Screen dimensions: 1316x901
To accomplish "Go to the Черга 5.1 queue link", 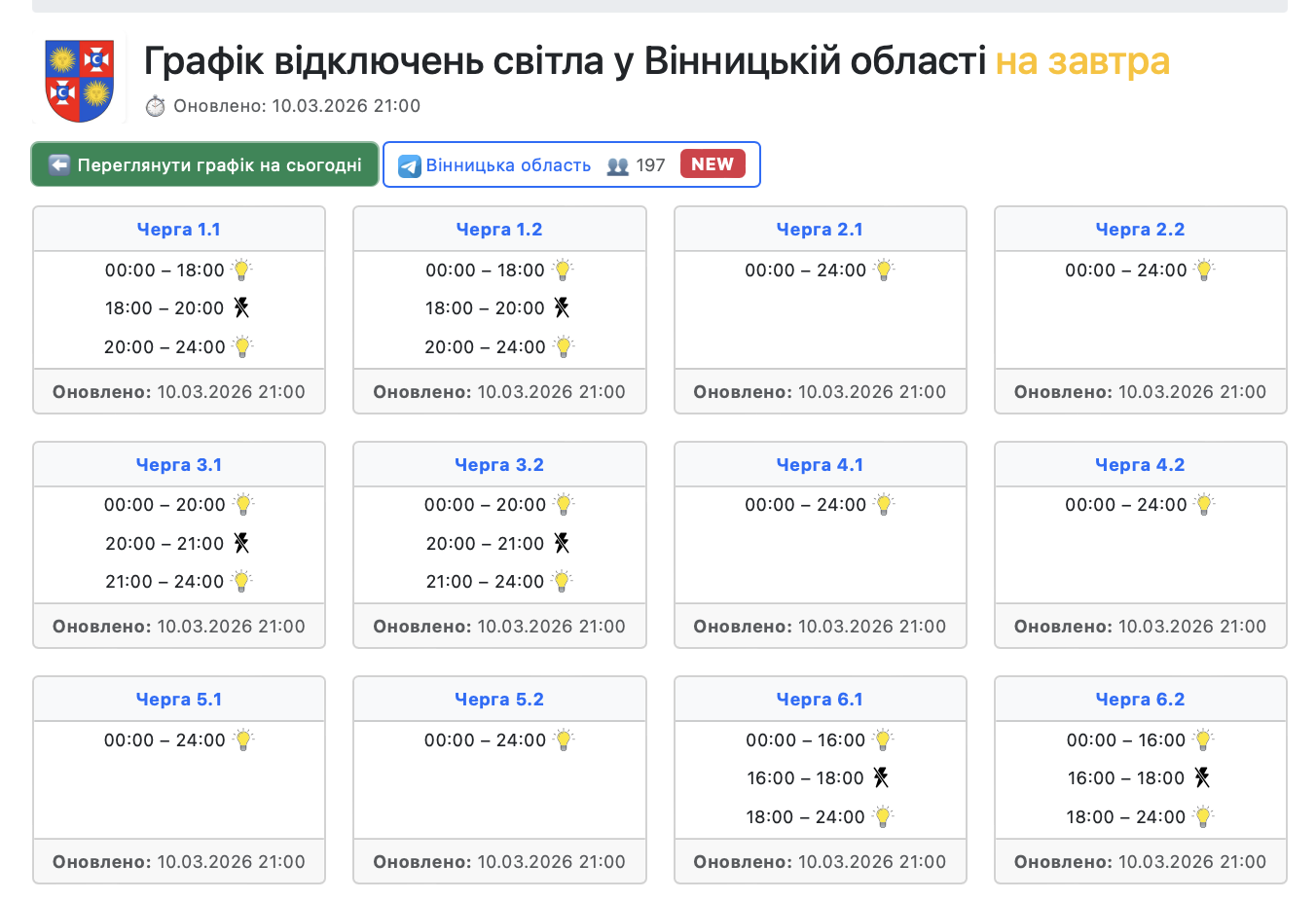I will pos(179,700).
